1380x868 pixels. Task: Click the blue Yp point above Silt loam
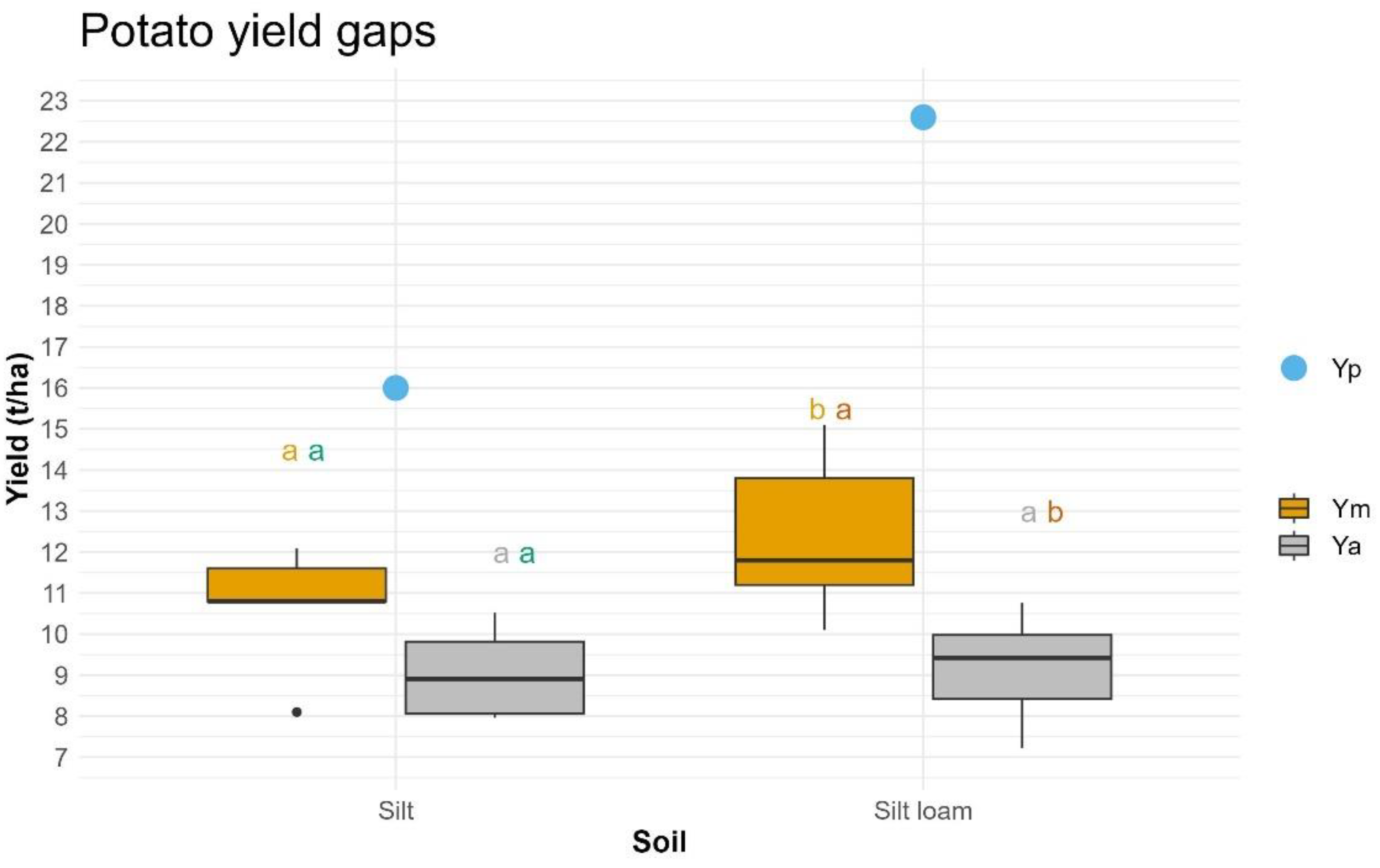pos(923,117)
